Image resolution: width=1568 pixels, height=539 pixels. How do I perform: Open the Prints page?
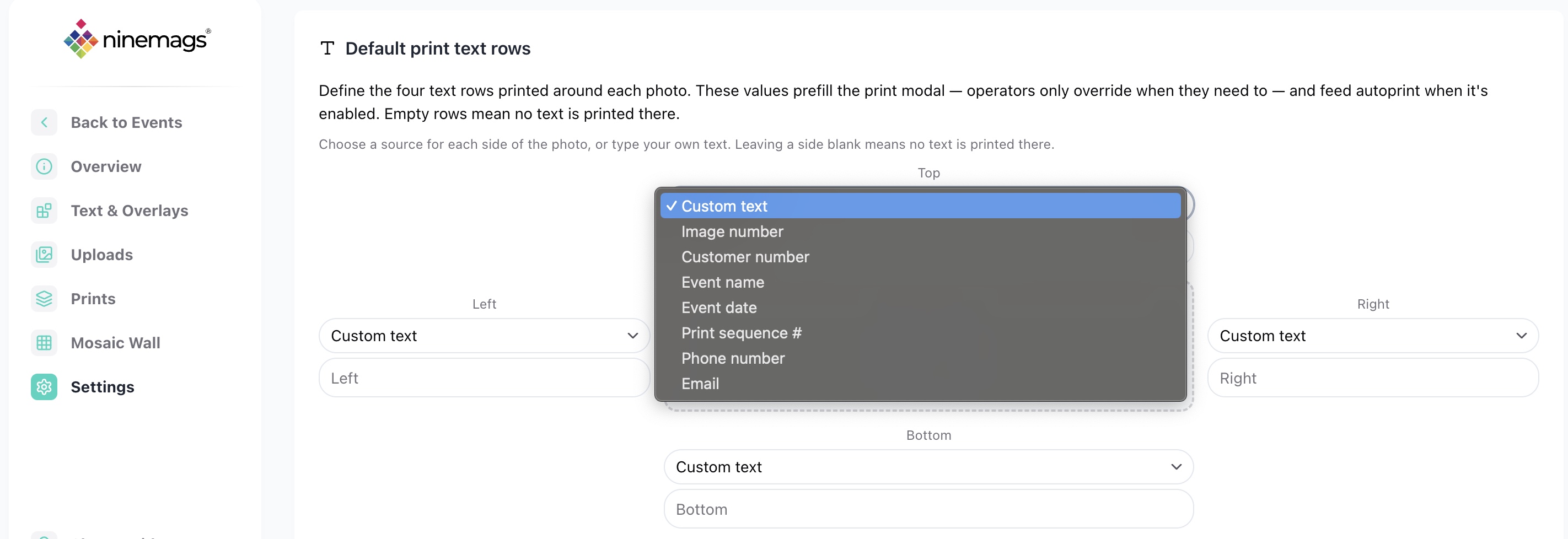tap(93, 299)
